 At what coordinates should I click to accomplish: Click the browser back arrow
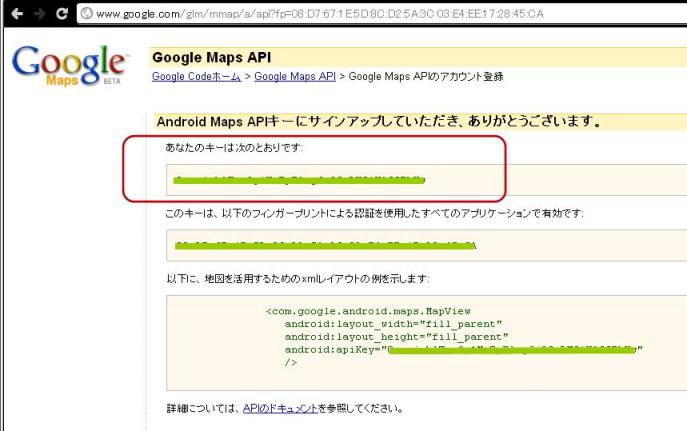point(17,14)
